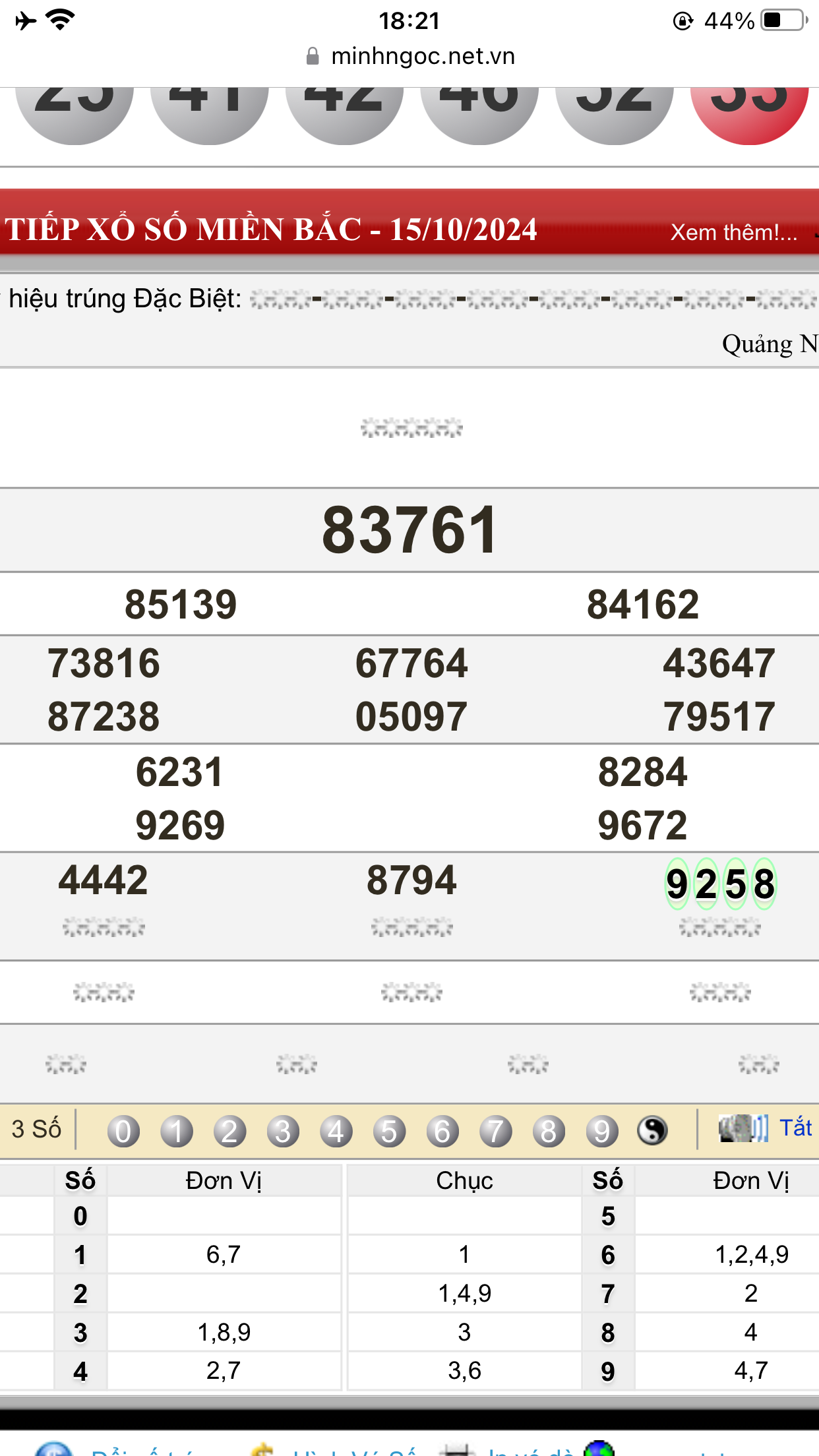Open the Miền Bắc 15/10/2024 results title
Viewport: 819px width, 1456px height.
(x=271, y=229)
